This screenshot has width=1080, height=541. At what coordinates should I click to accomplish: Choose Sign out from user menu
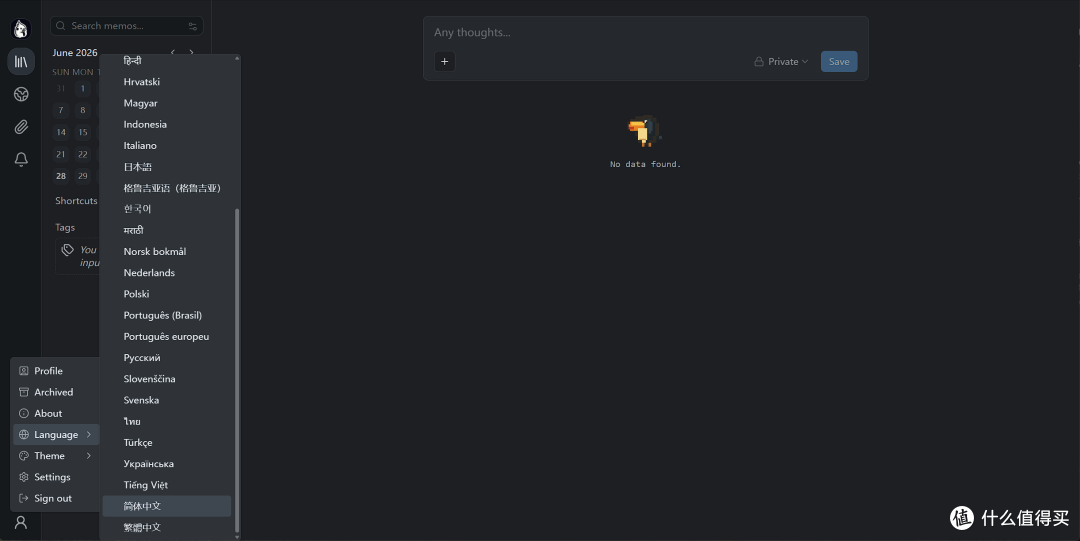[x=56, y=498]
